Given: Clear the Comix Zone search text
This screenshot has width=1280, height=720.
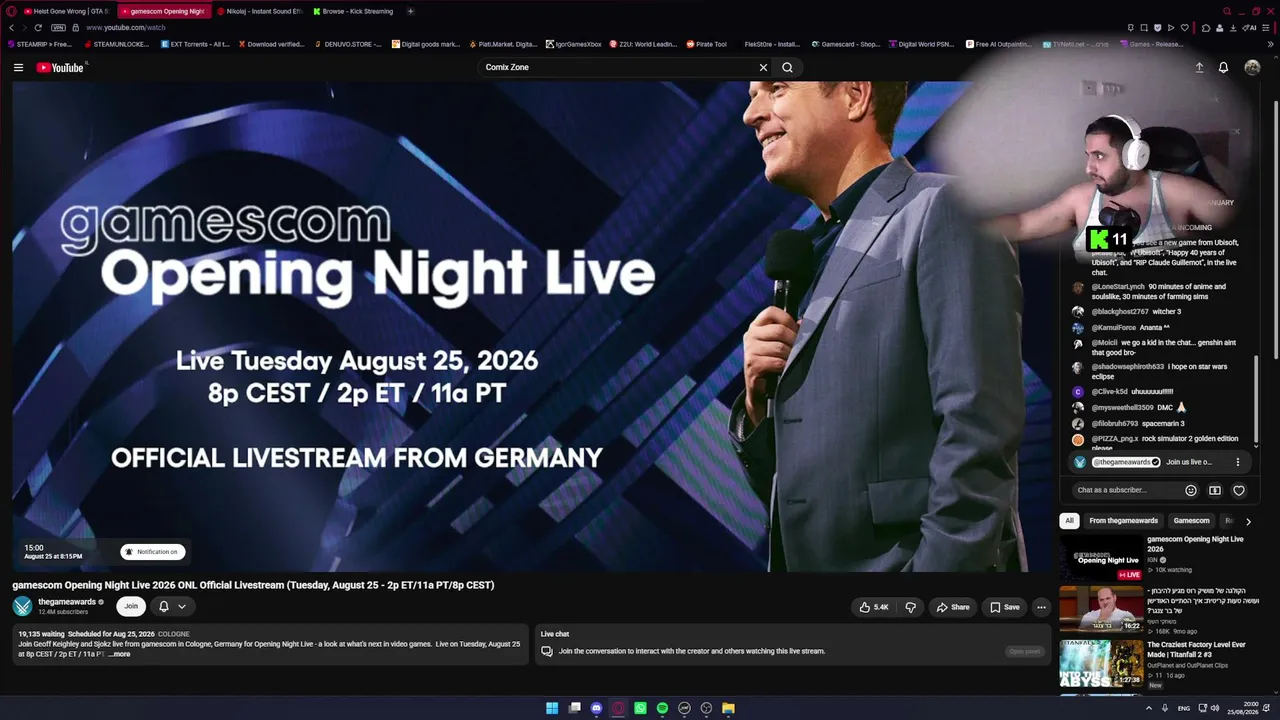Looking at the screenshot, I should tap(763, 67).
